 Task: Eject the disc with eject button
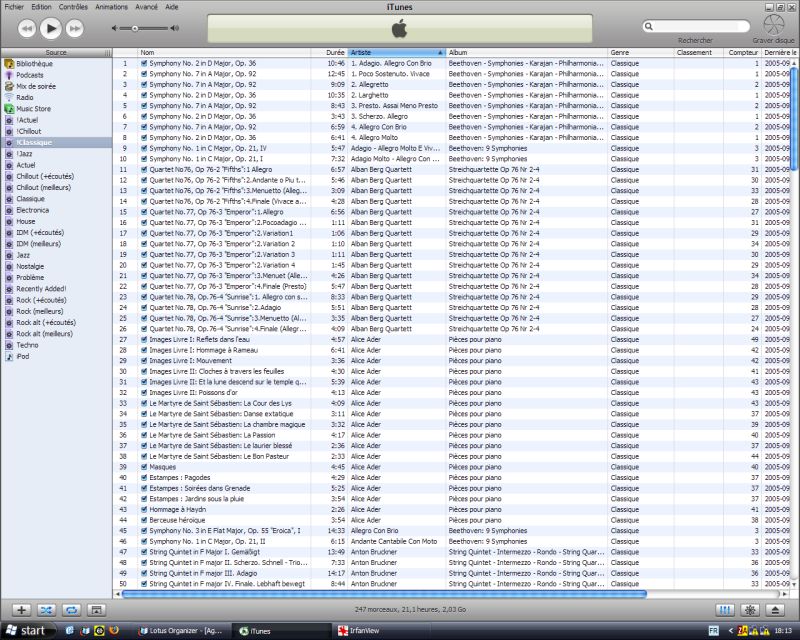776,609
